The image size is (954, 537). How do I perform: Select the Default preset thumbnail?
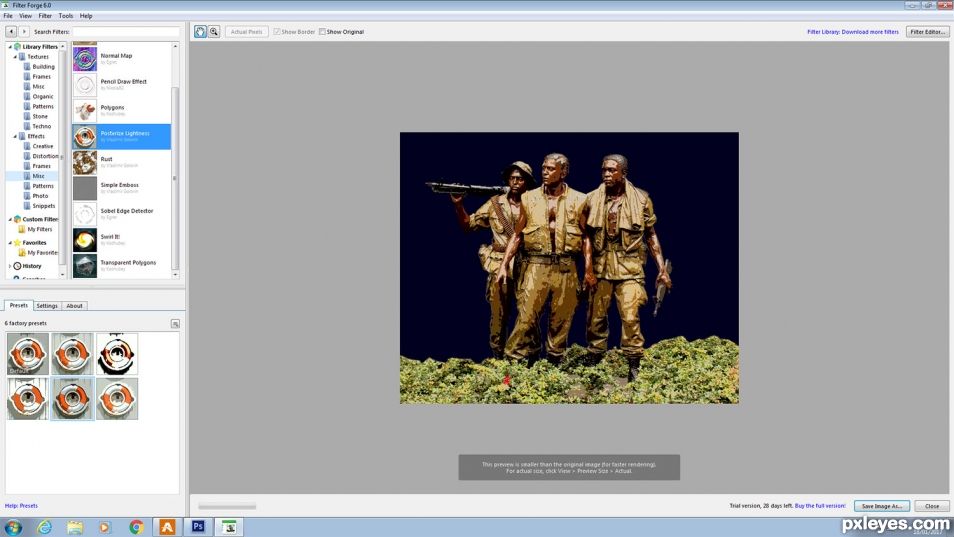point(27,354)
